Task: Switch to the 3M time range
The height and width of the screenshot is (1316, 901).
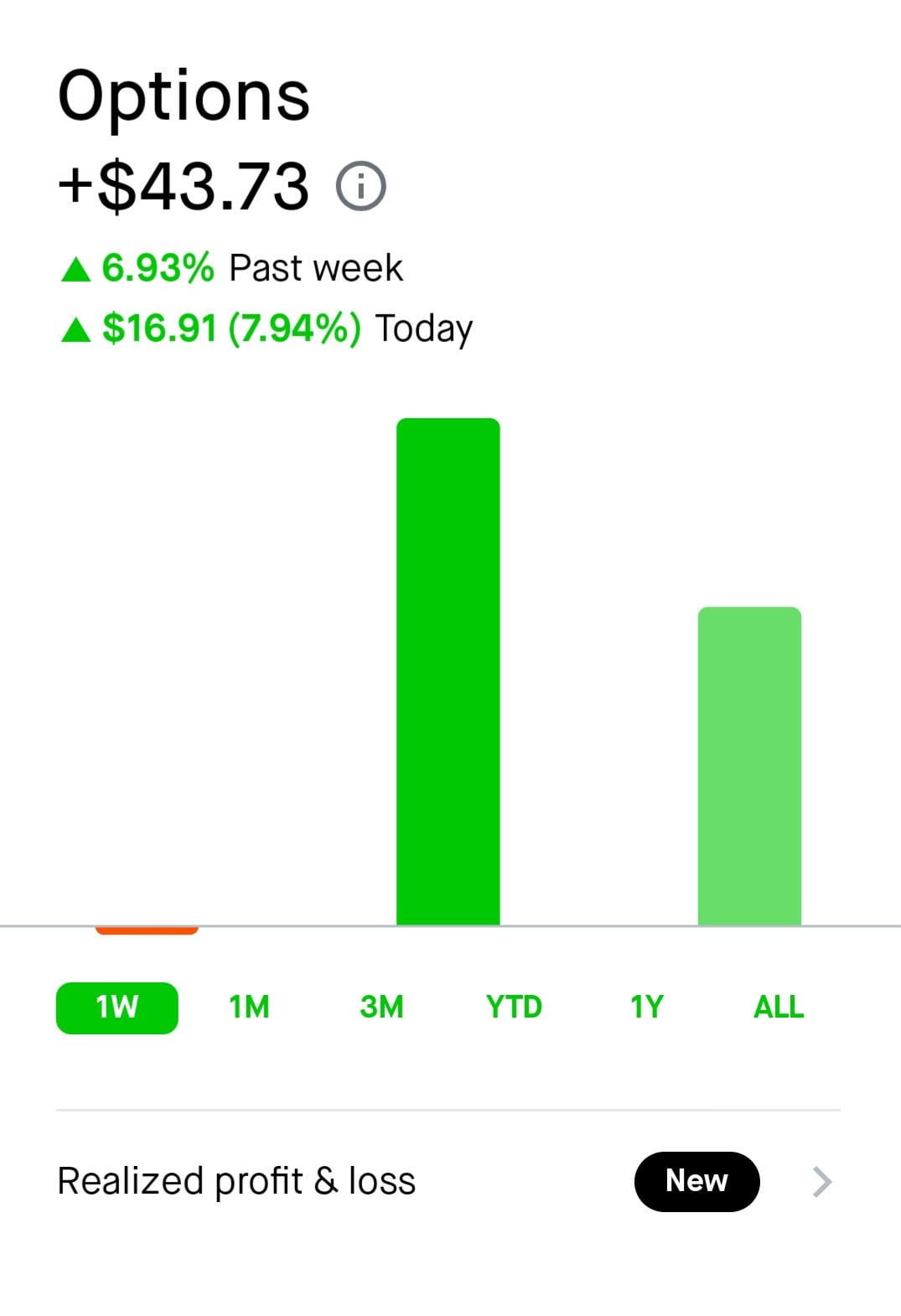Action: pyautogui.click(x=381, y=1007)
